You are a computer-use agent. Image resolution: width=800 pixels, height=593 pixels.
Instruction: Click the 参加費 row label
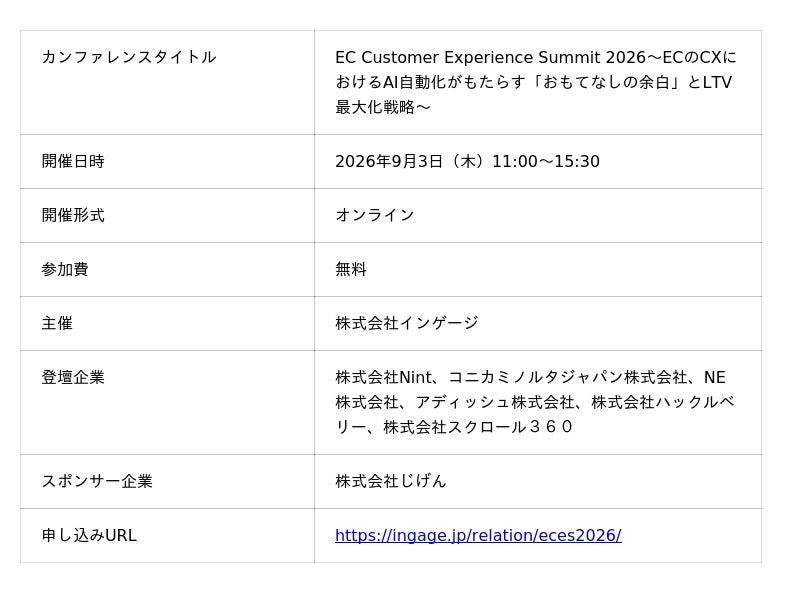coord(65,269)
